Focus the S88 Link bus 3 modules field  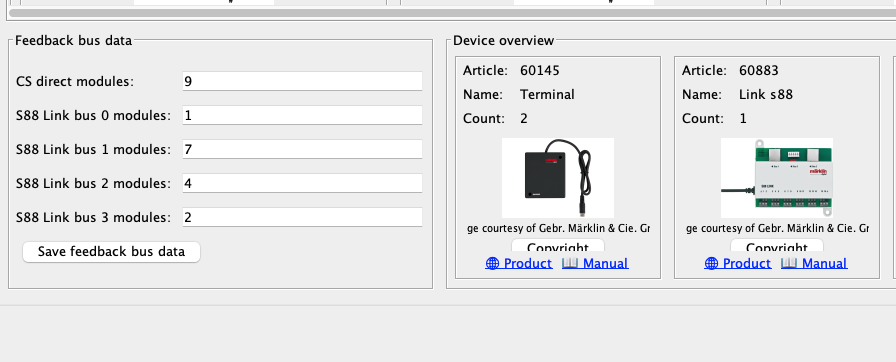(x=302, y=217)
